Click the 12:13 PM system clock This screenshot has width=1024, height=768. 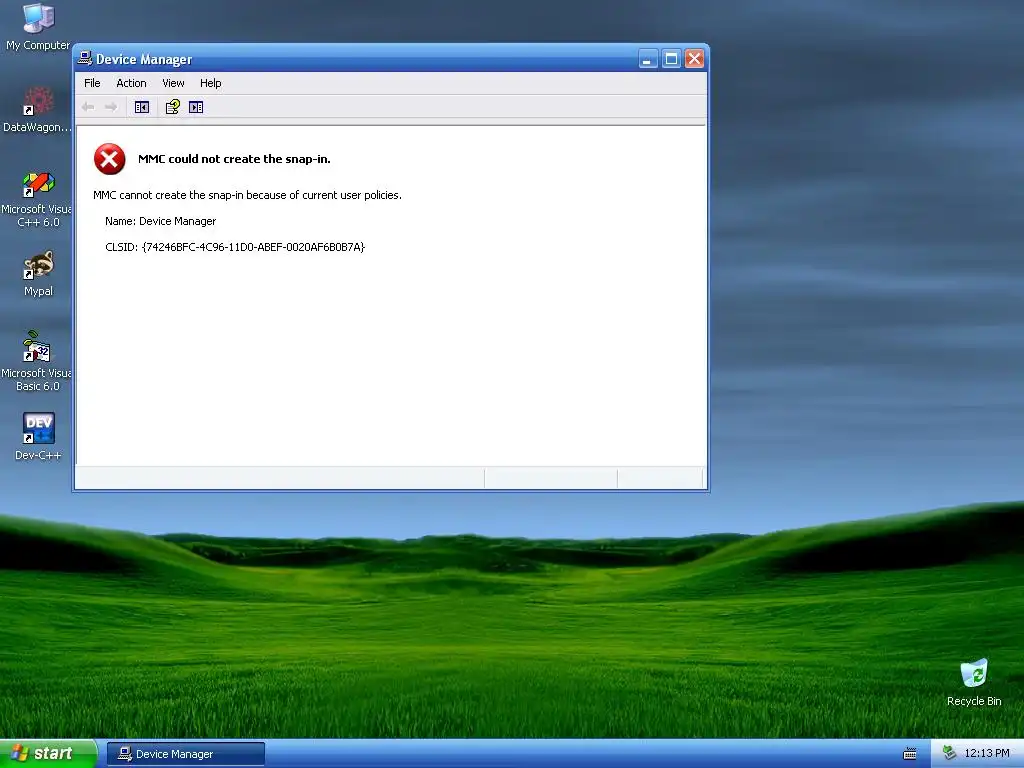coord(987,754)
